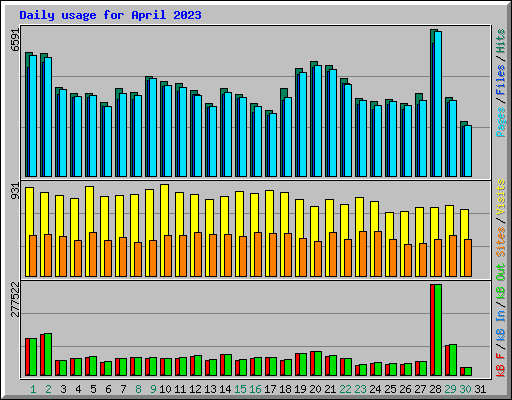
Task: Click the 'Pages' legend label
Action: click(500, 122)
